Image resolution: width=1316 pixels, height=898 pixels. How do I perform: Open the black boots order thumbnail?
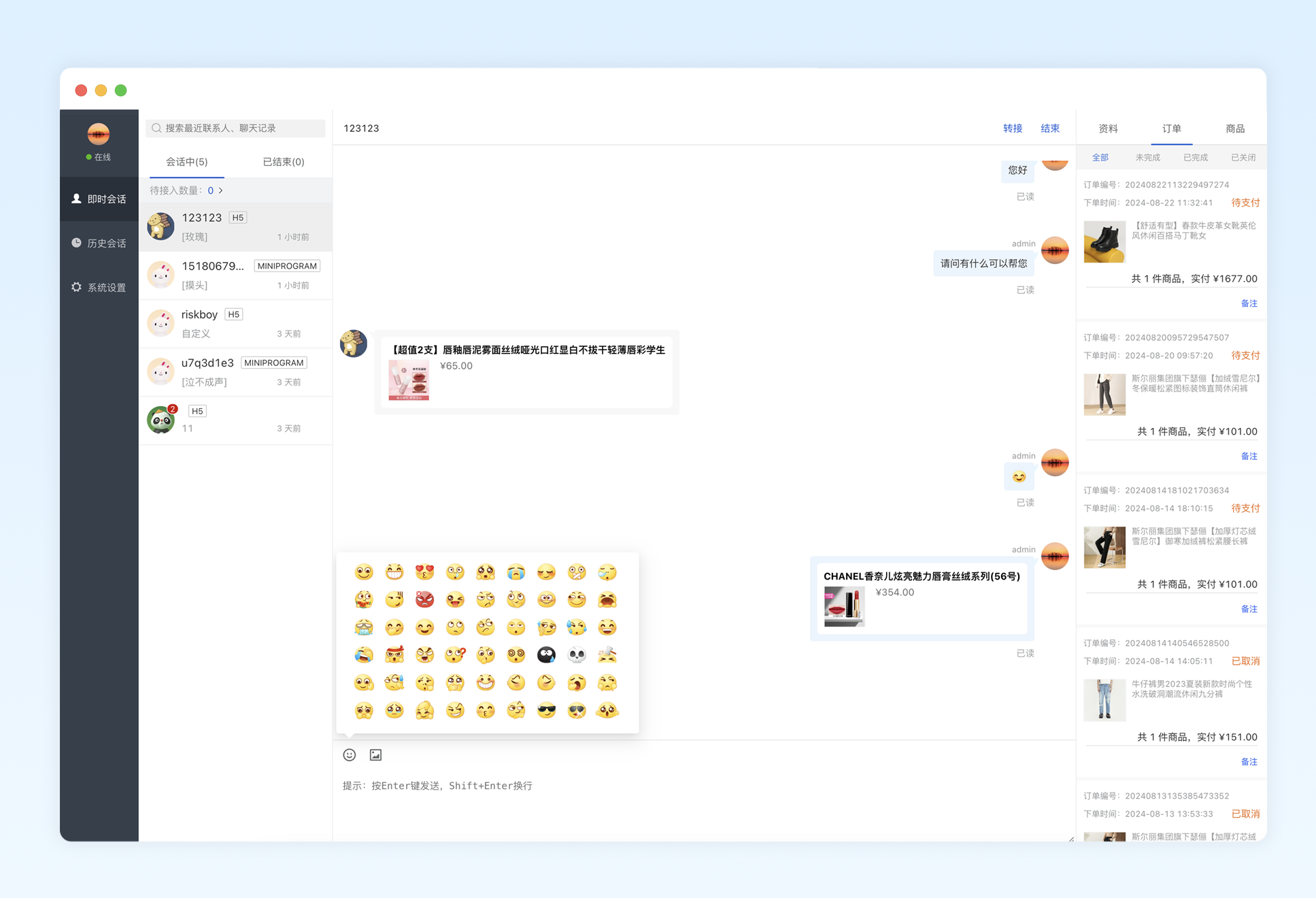click(1104, 242)
